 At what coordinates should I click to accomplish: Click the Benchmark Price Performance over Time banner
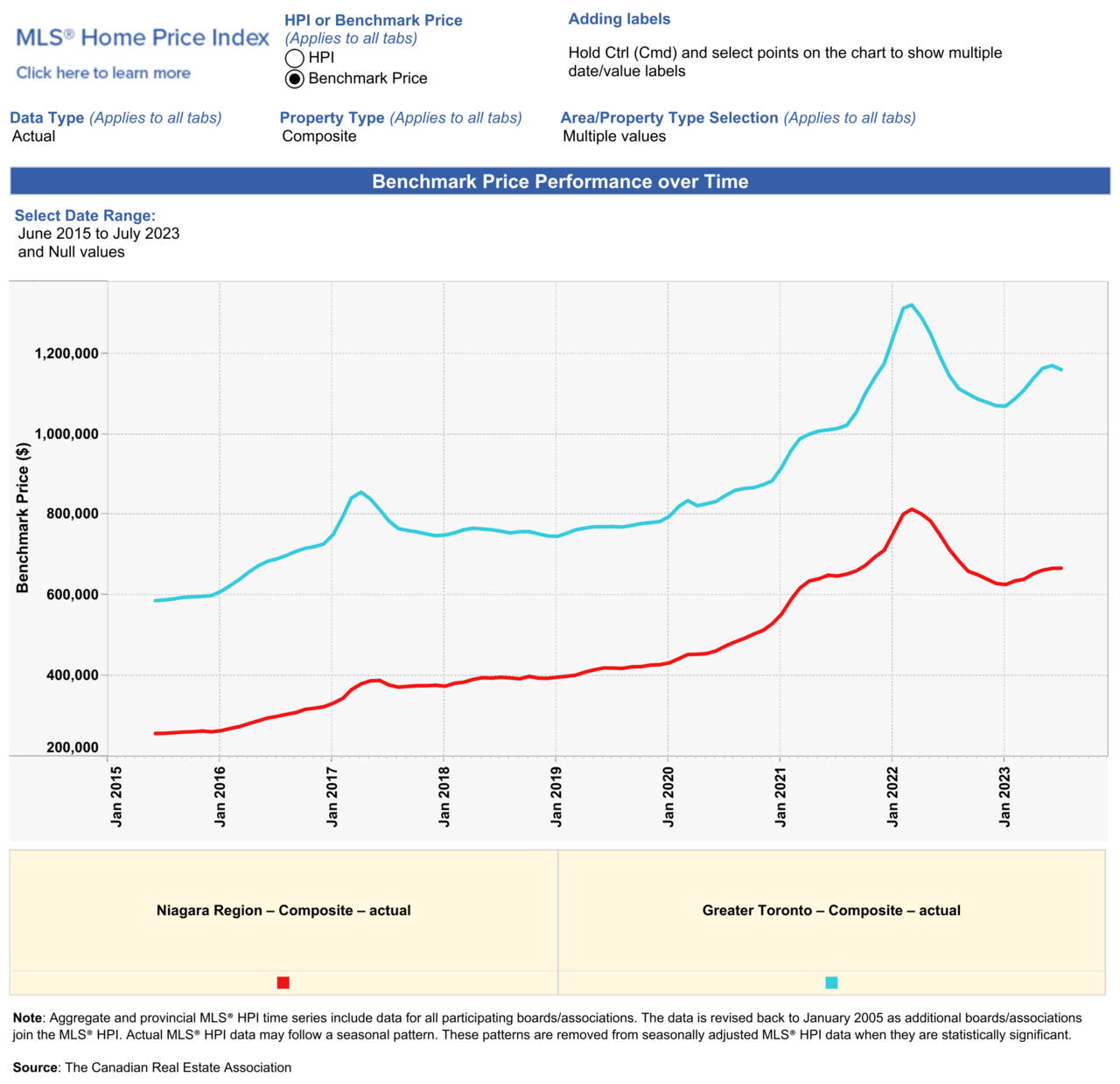click(560, 182)
